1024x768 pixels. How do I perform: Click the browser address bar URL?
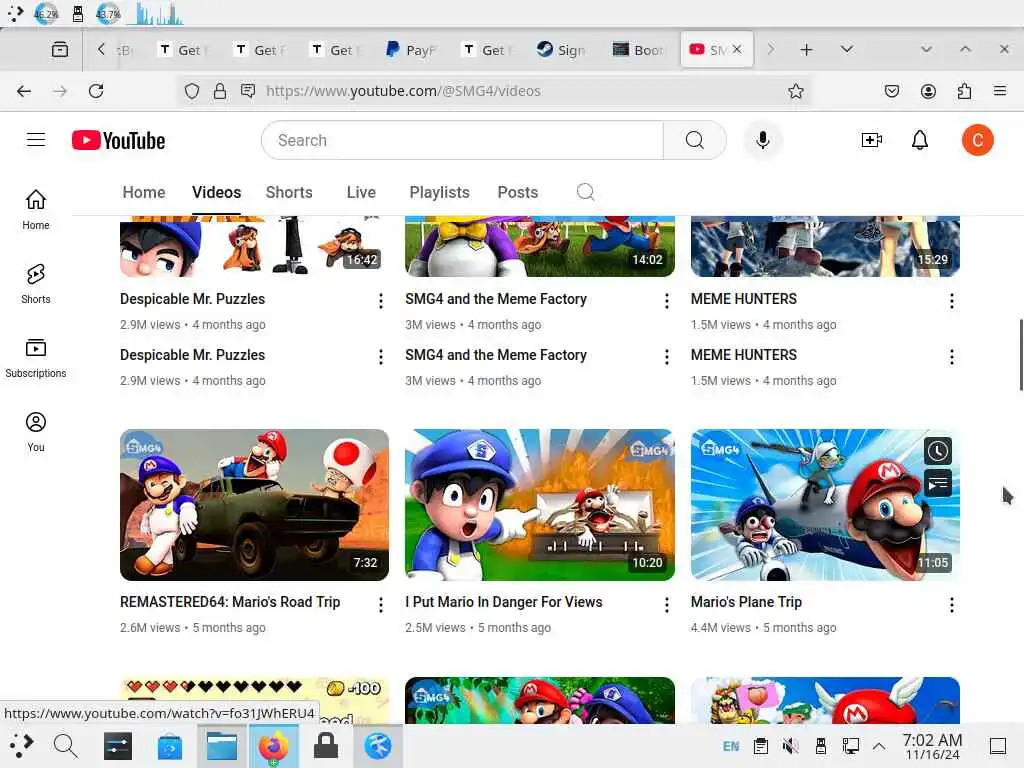[x=403, y=91]
